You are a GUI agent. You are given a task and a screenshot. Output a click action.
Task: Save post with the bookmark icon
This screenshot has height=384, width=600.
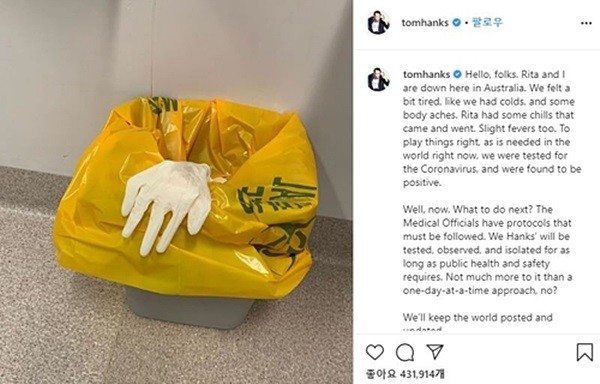[585, 352]
